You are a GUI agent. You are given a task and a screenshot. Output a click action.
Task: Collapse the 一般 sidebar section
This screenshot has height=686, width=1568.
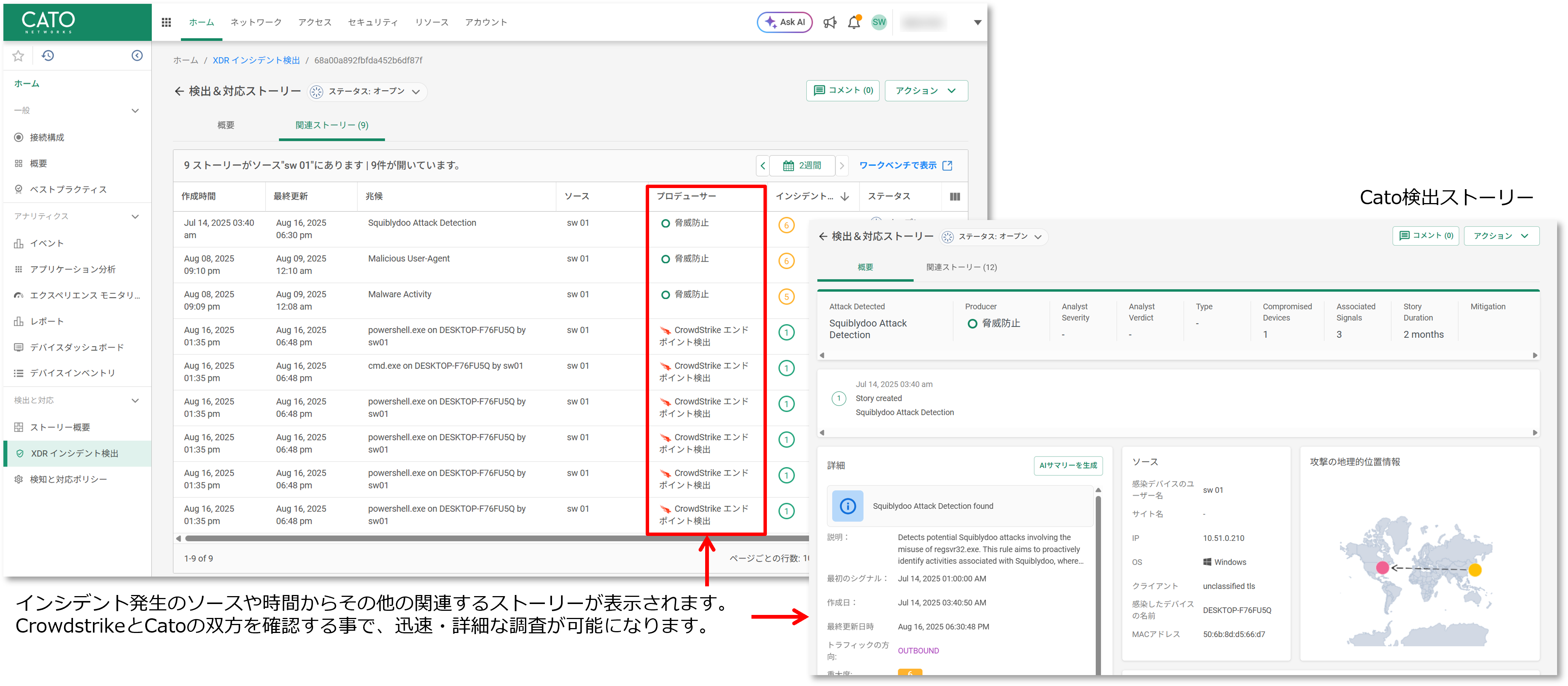point(135,111)
